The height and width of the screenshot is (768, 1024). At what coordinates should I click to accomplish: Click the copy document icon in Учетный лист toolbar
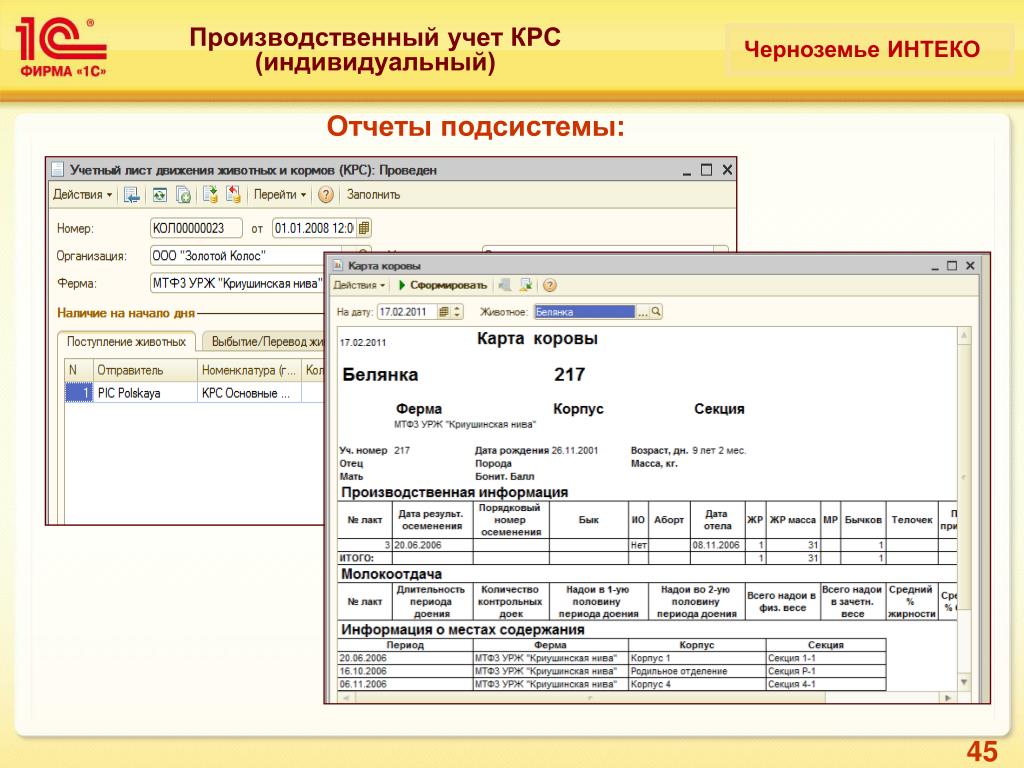pyautogui.click(x=184, y=195)
